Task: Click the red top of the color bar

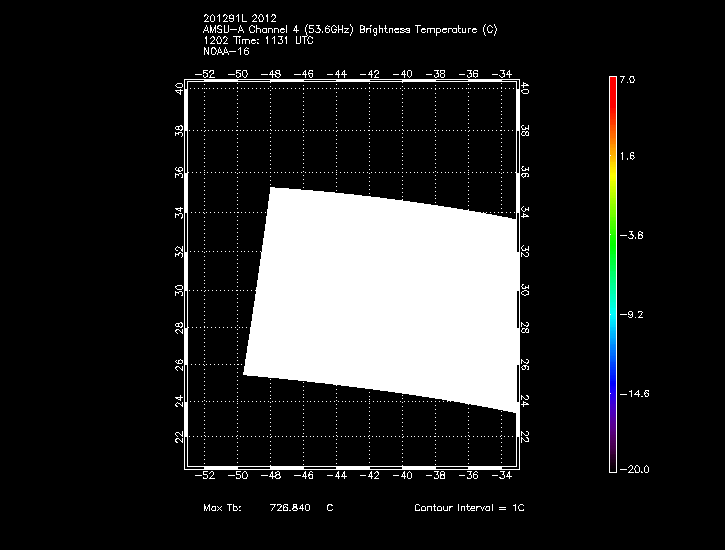Action: point(612,84)
